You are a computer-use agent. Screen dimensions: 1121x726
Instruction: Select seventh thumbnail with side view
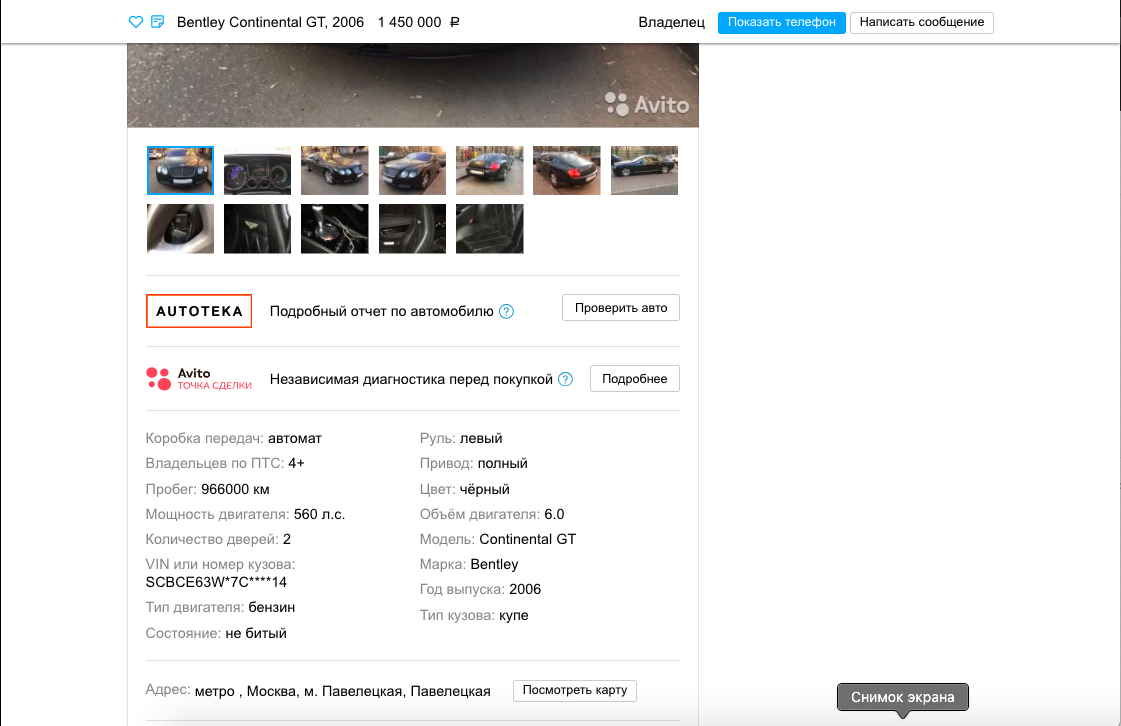[x=644, y=170]
